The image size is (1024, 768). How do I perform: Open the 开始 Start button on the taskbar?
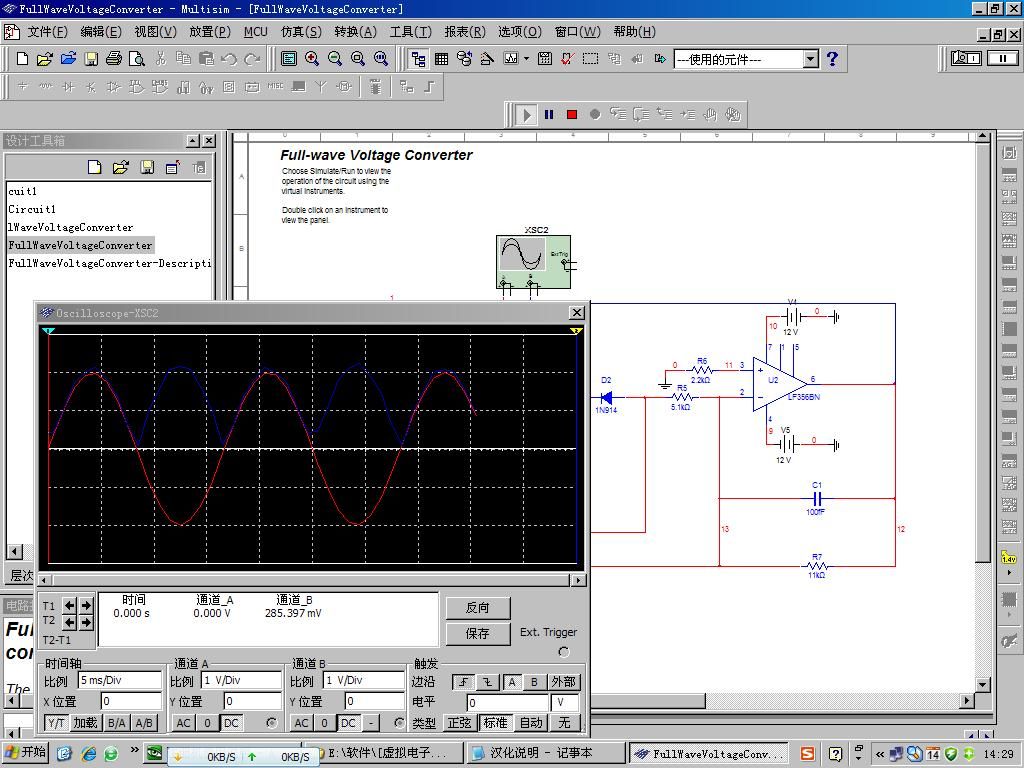[26, 753]
